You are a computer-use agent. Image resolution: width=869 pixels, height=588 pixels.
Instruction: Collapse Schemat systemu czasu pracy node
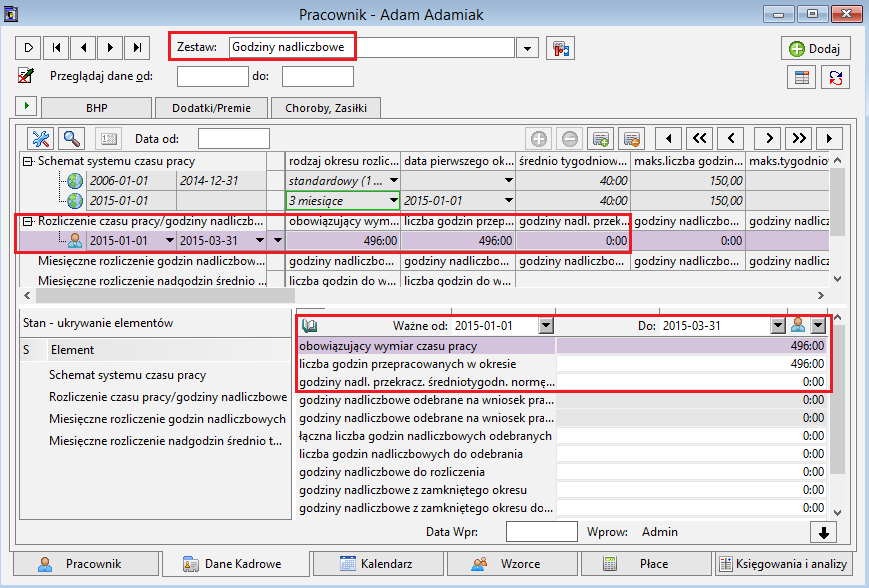point(27,161)
